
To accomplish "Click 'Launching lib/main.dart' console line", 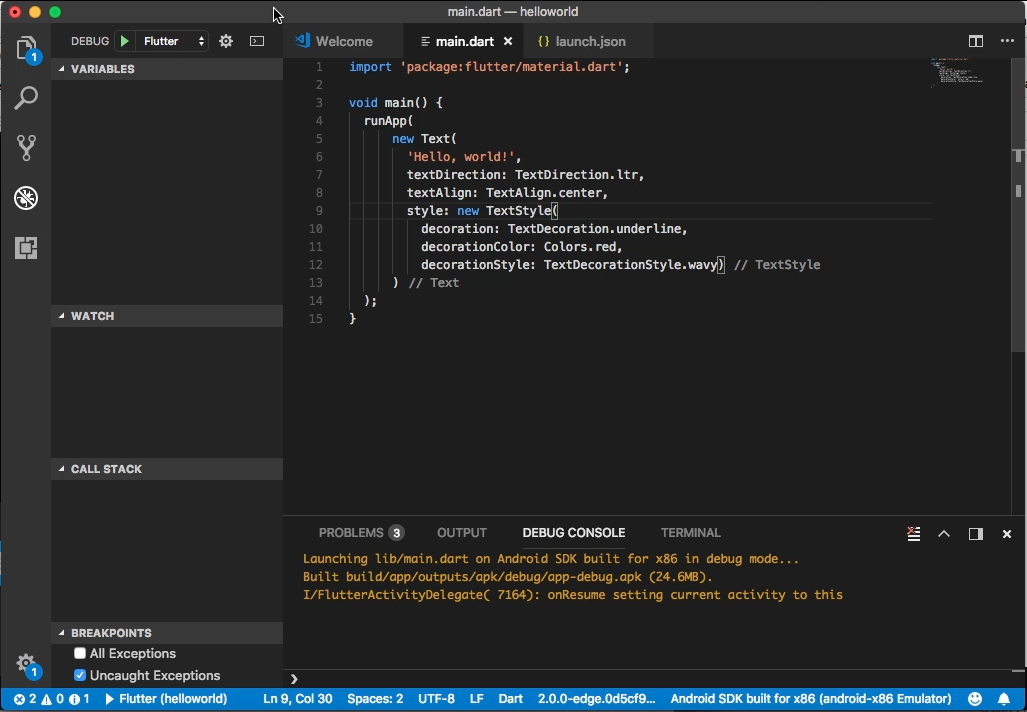I will pyautogui.click(x=551, y=559).
